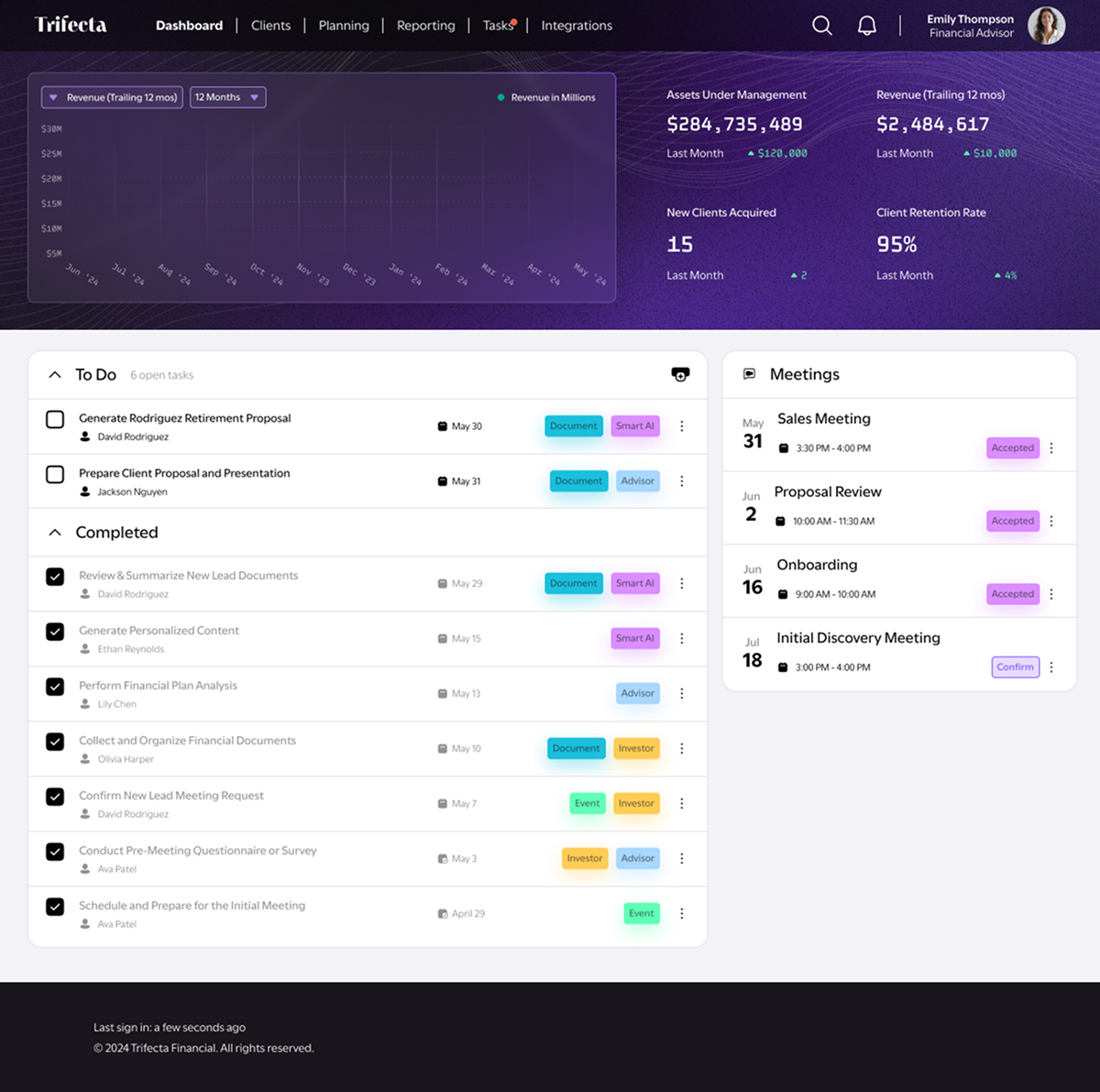Open the Planning section
Screen dimensions: 1100x1092
(344, 26)
